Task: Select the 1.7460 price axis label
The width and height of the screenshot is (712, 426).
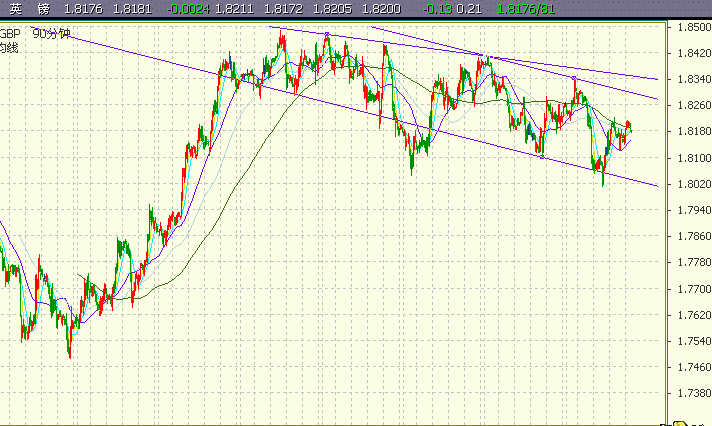Action: (694, 367)
